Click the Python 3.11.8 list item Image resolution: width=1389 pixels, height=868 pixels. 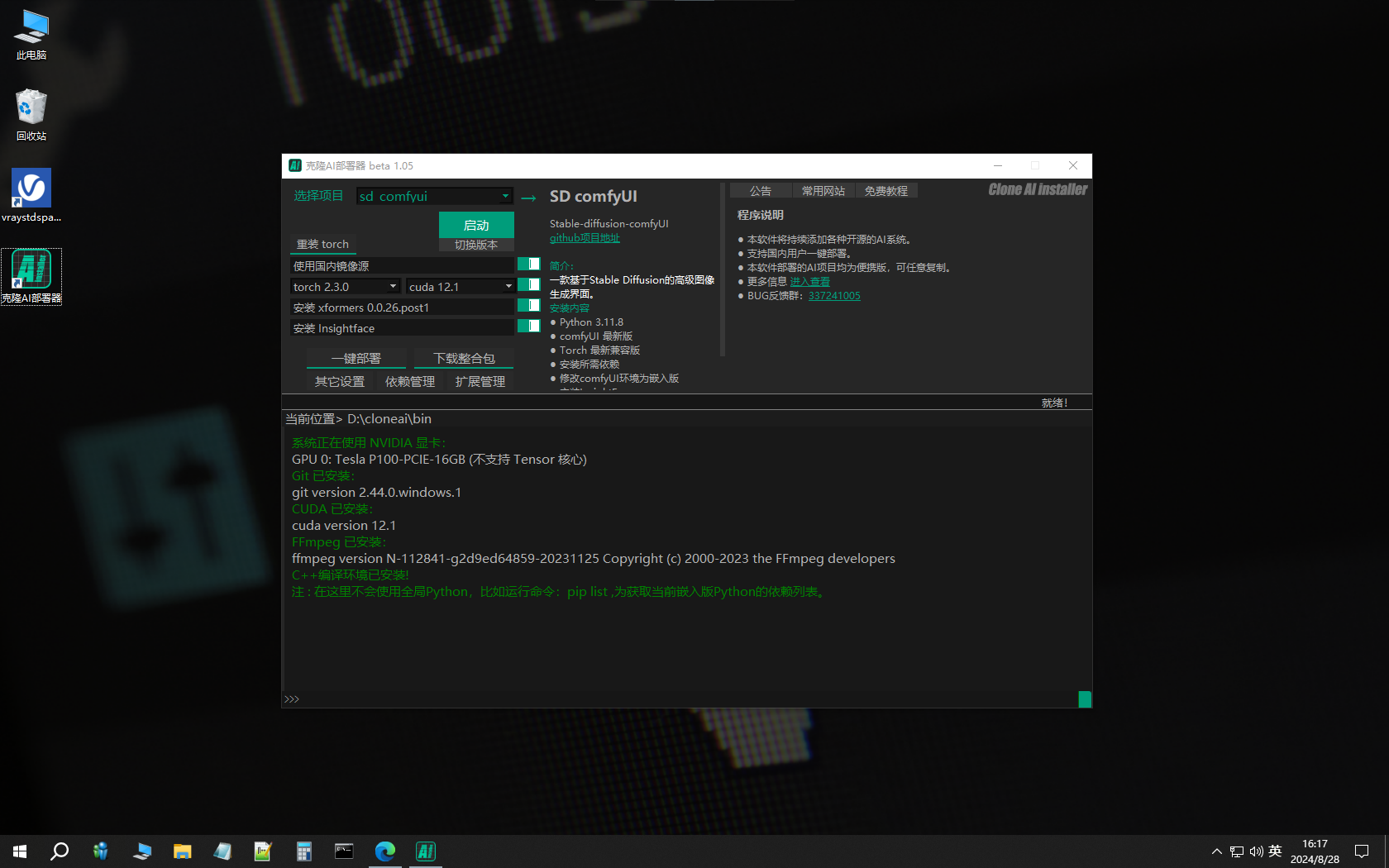coord(591,322)
